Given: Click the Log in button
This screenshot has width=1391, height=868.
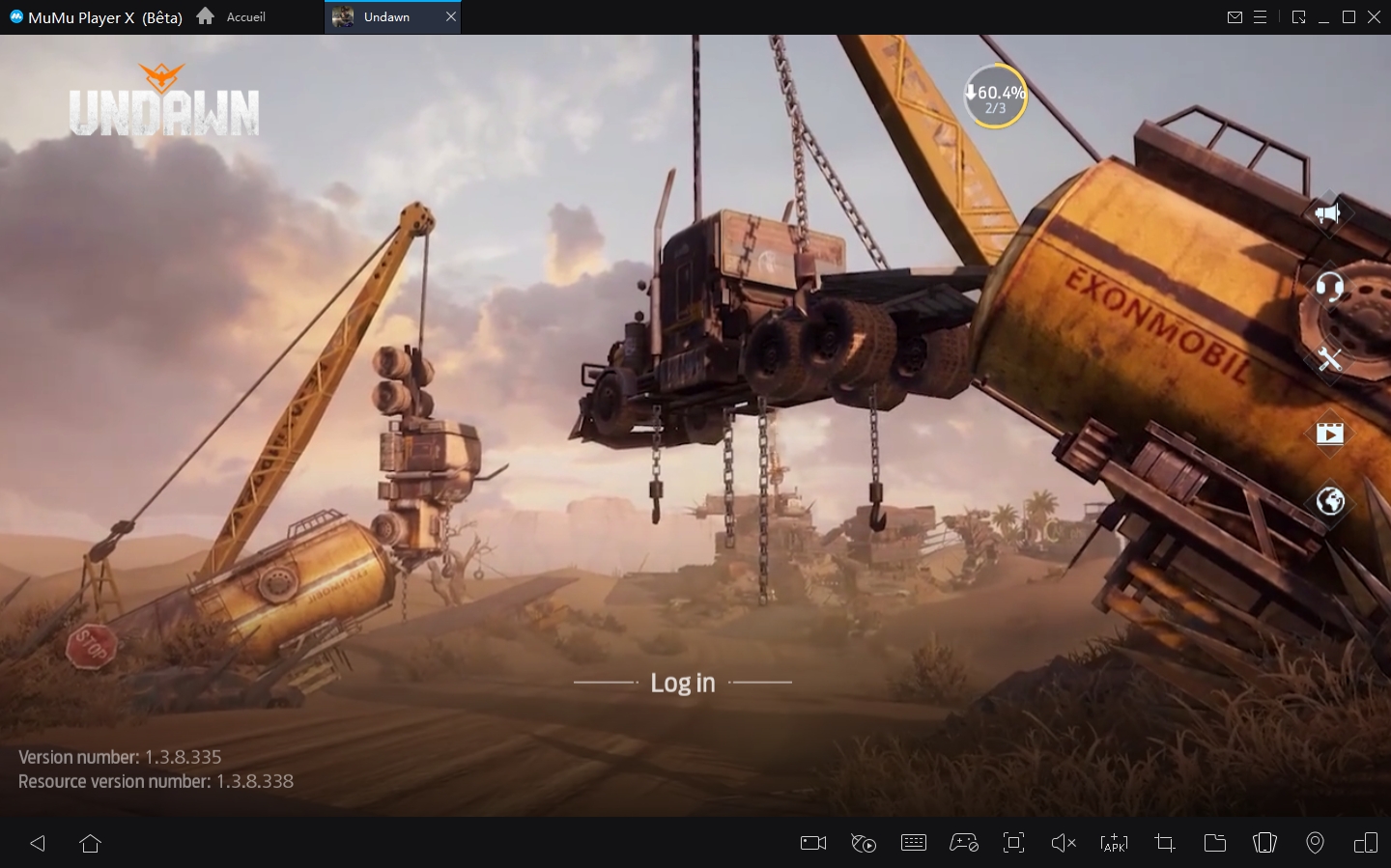Looking at the screenshot, I should point(683,683).
